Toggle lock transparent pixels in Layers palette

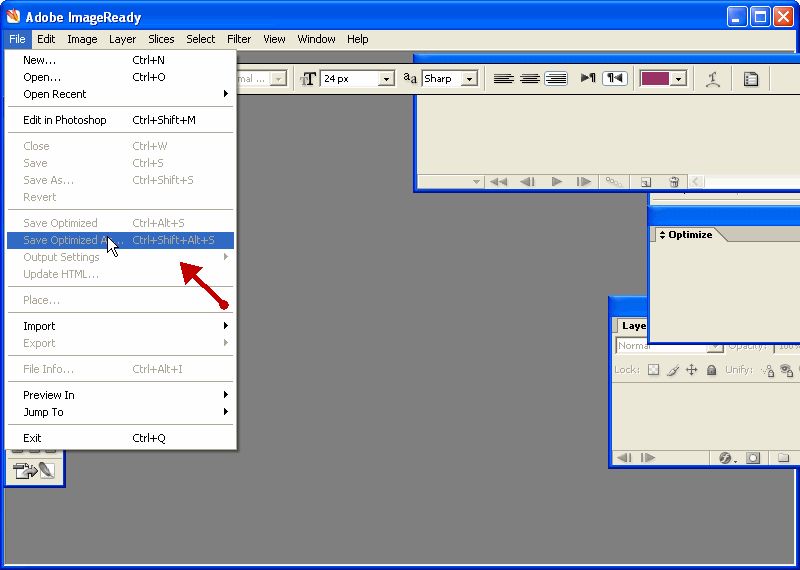(653, 370)
